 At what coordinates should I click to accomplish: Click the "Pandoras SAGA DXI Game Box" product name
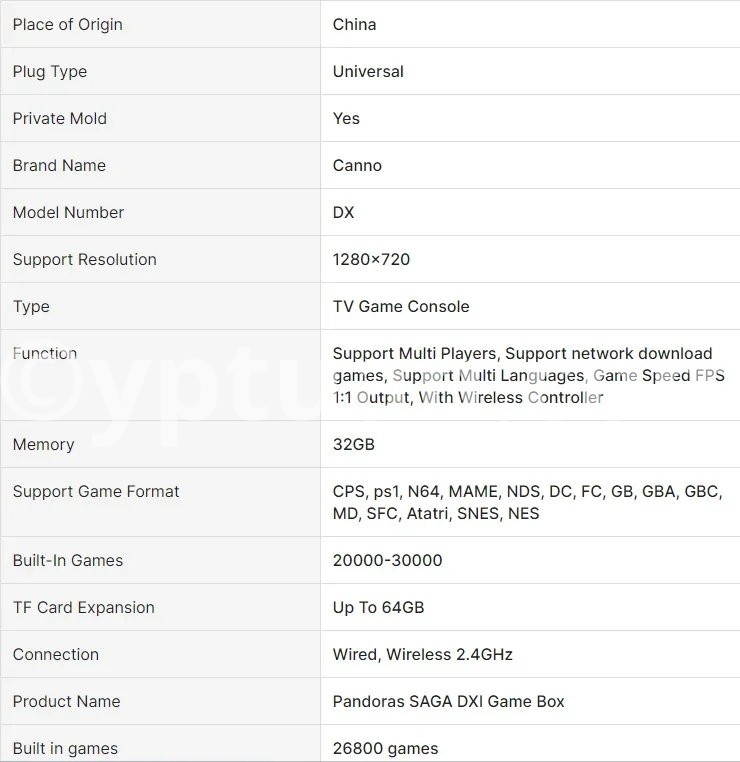(448, 701)
